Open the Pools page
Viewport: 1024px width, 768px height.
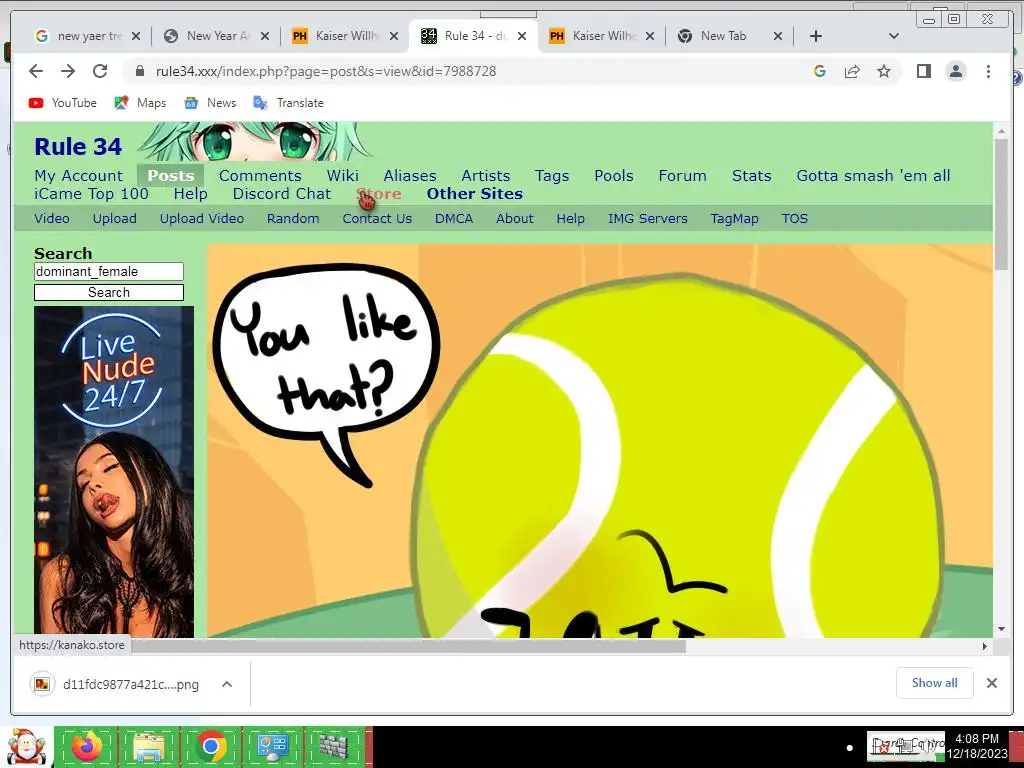click(x=614, y=176)
